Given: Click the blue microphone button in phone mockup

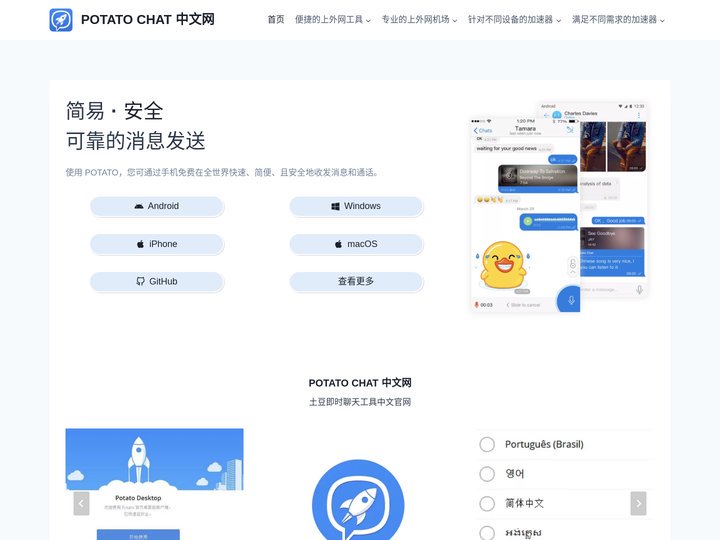Looking at the screenshot, I should pos(569,300).
